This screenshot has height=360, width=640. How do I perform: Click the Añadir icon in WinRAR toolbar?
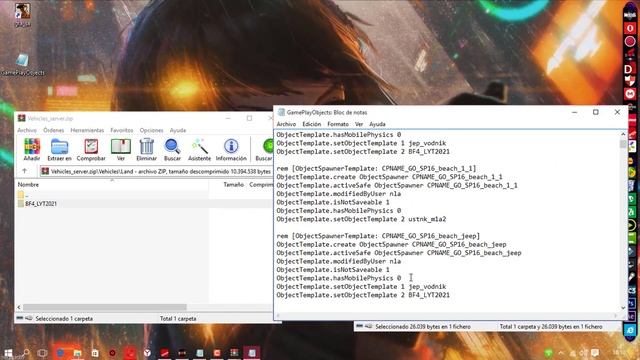point(32,146)
